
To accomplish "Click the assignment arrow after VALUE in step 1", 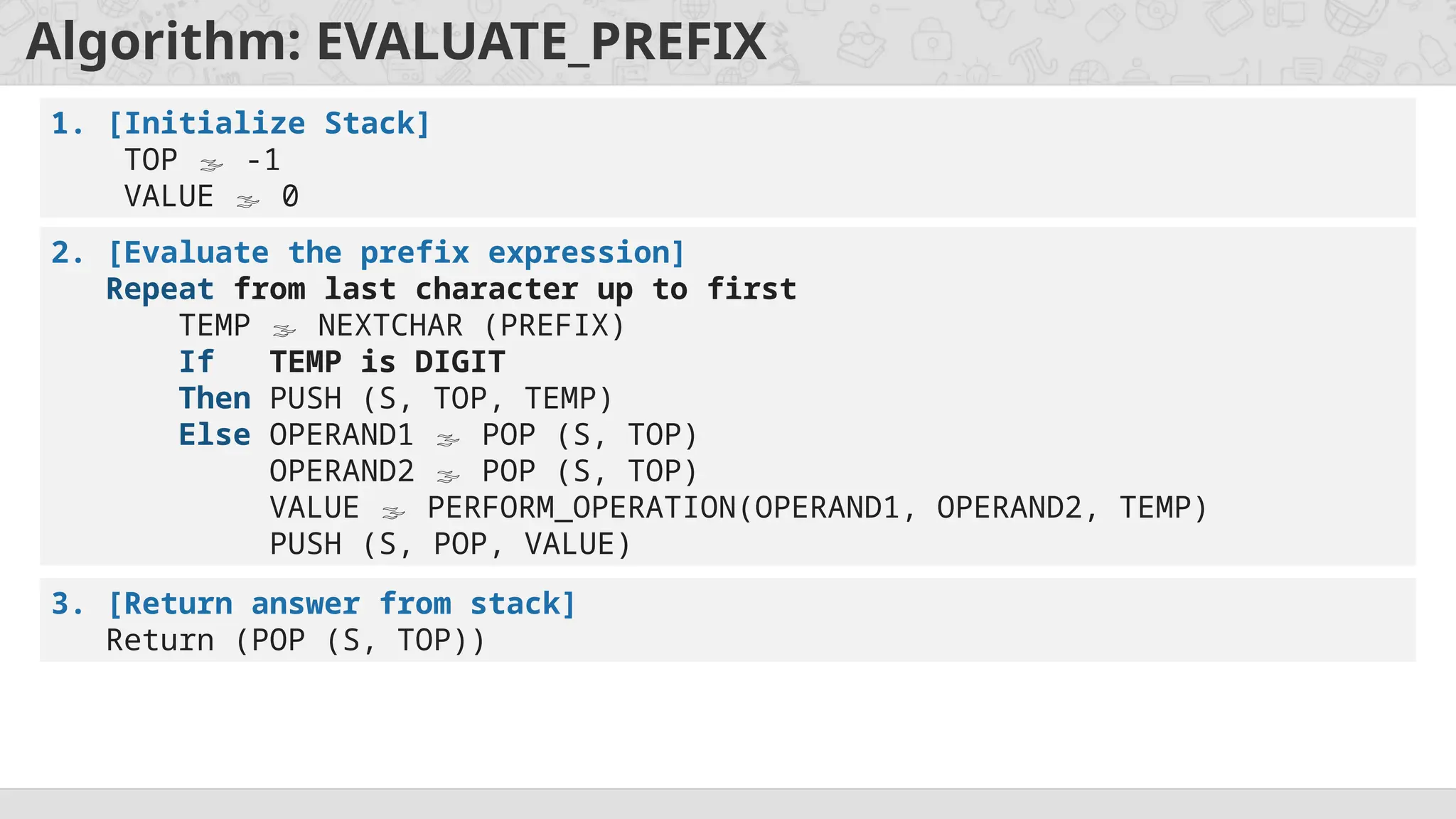I will coord(247,202).
